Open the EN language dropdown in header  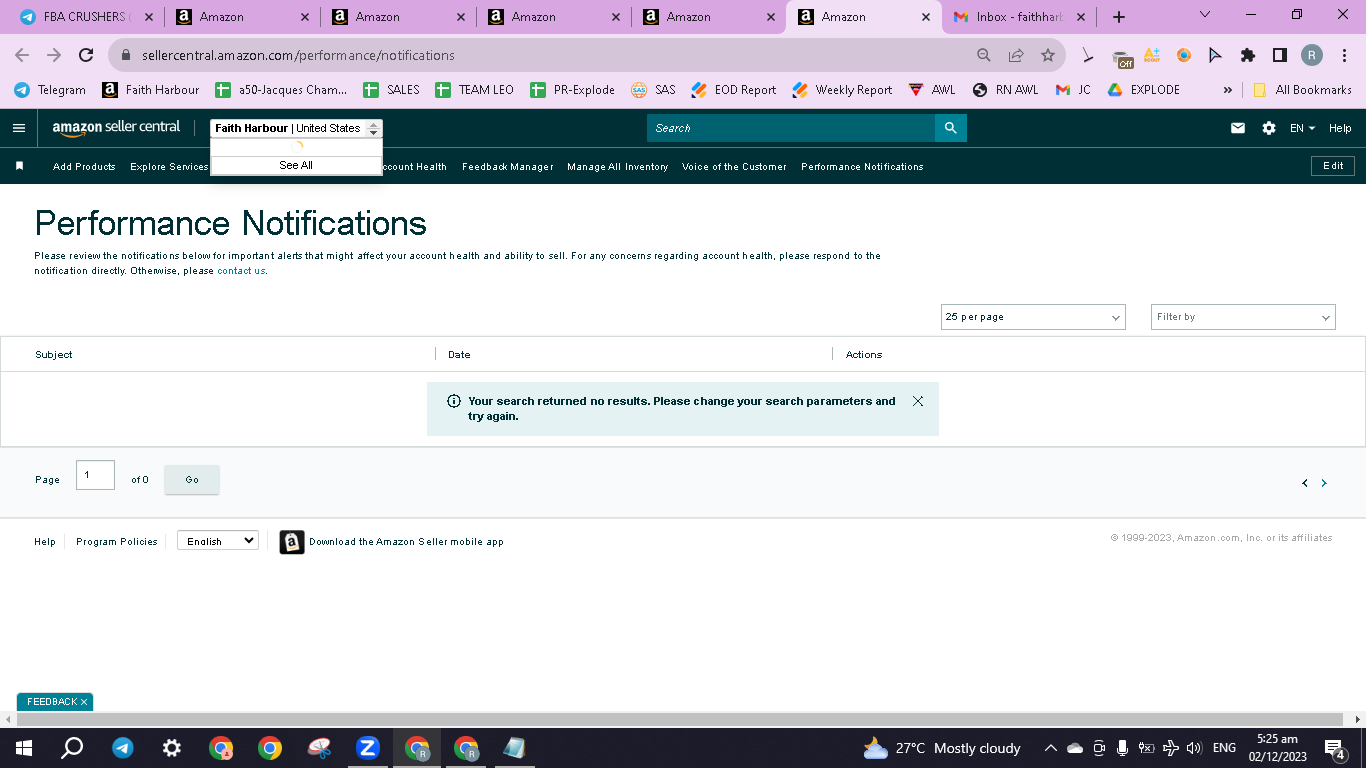coord(1302,128)
